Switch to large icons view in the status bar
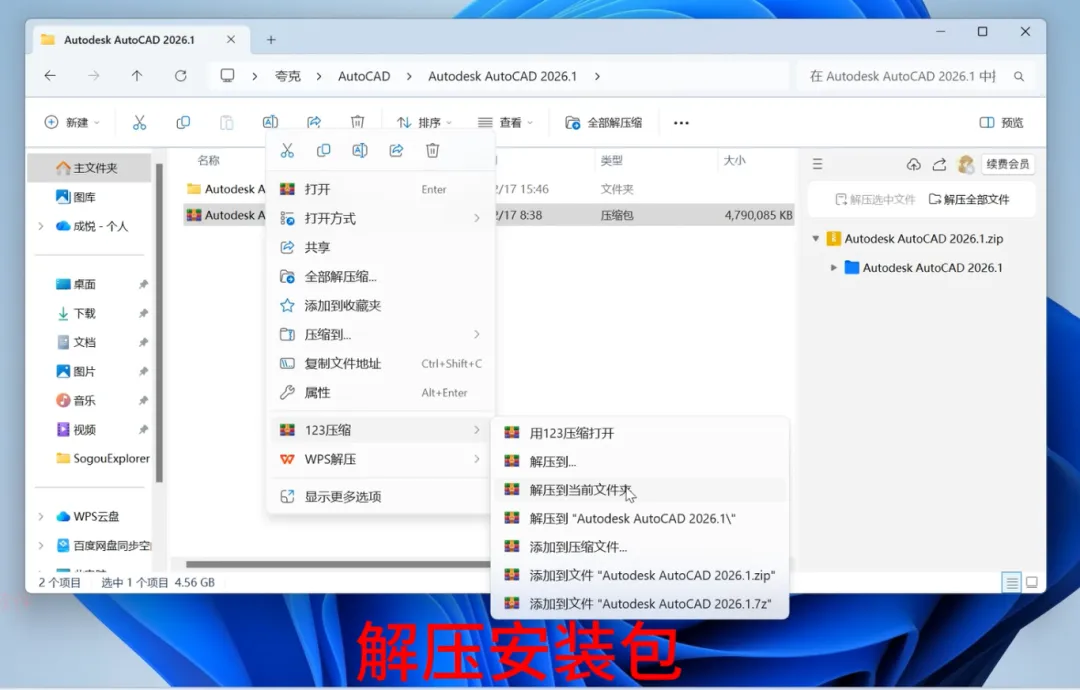 (x=1032, y=583)
